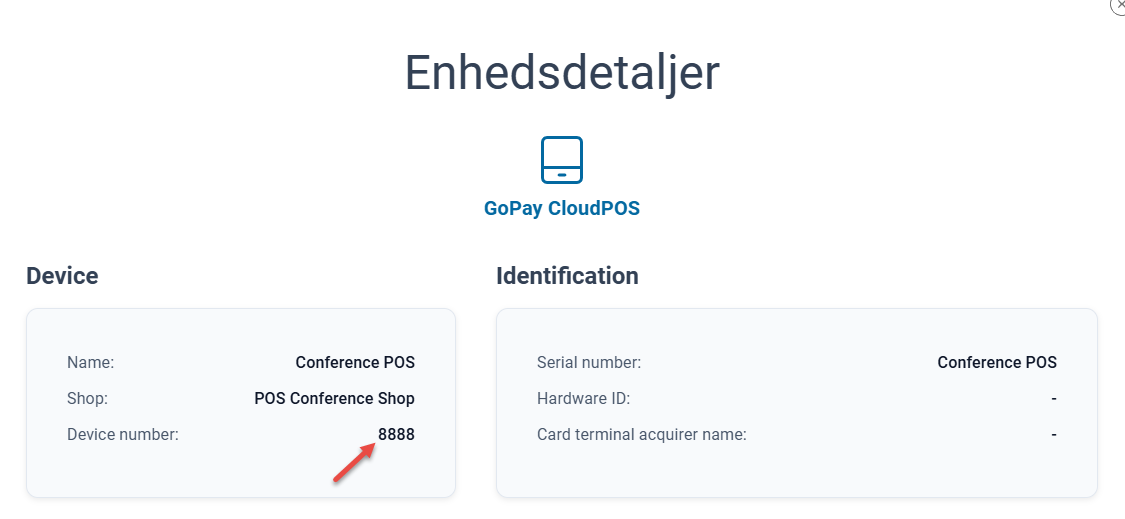The height and width of the screenshot is (519, 1125).
Task: Click the POS Conference Shop value
Action: [334, 398]
